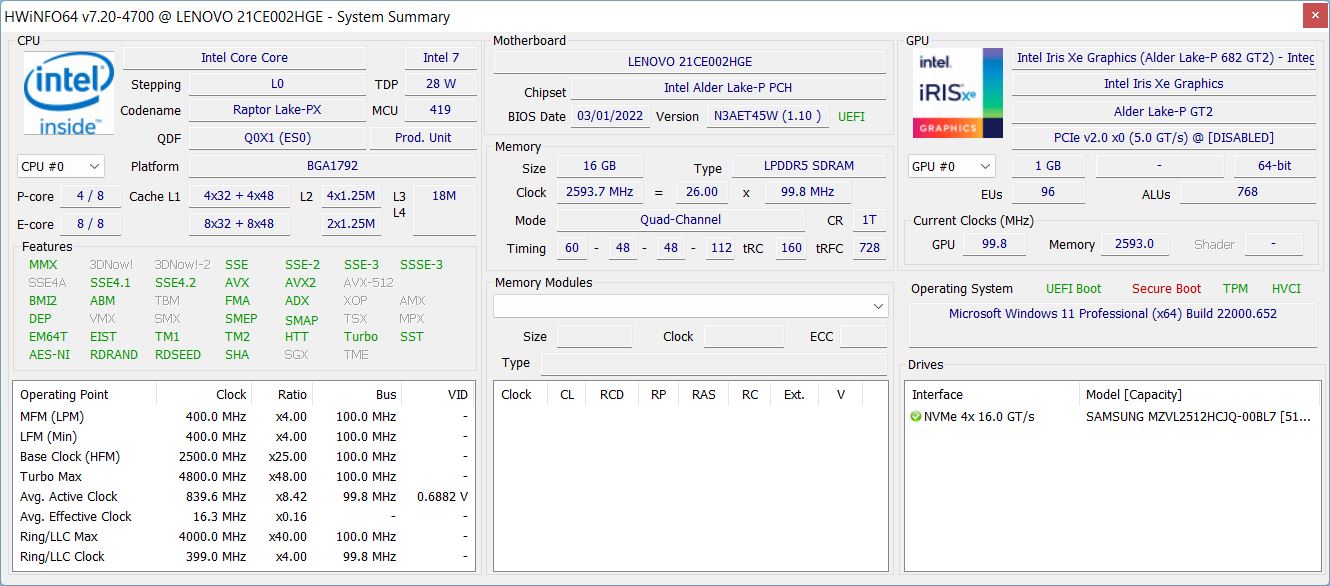1330x586 pixels.
Task: Click the 64-bit bus width field
Action: coord(1274,166)
